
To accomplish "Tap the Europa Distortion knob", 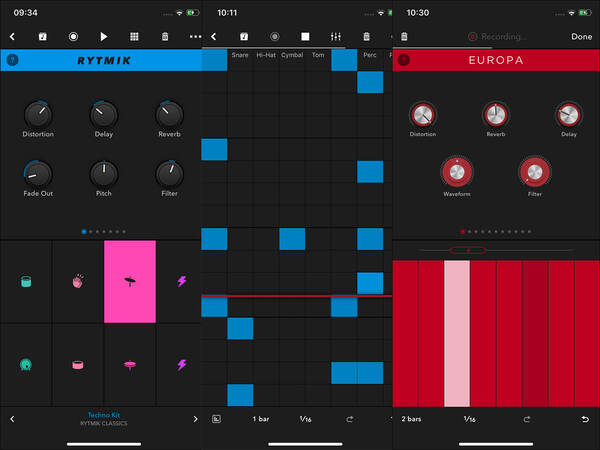I will coord(423,114).
